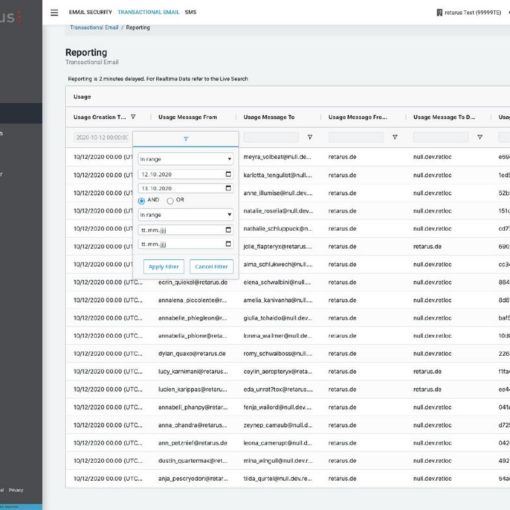Open calendar for second empty tt.mm.jjjj field
The image size is (510, 510).
pos(228,244)
